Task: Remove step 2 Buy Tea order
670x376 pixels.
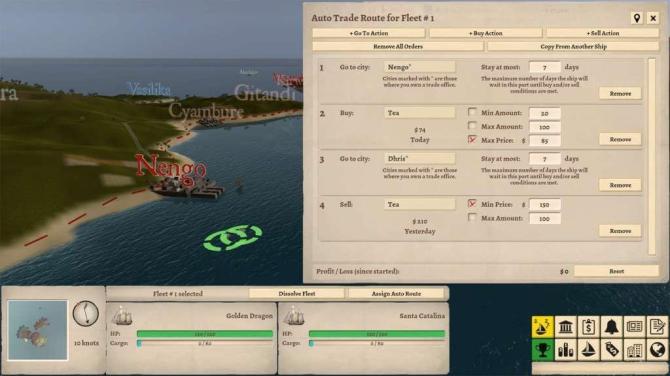Action: (620, 139)
